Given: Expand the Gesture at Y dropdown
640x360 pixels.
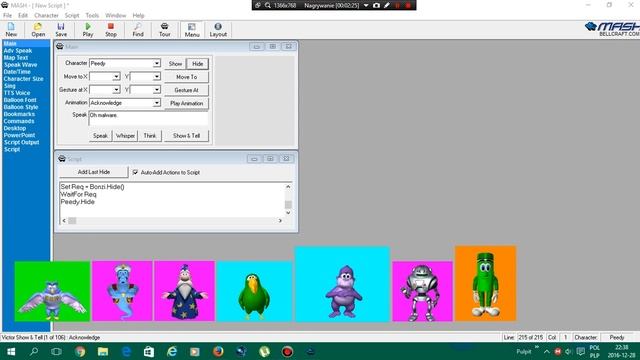Looking at the screenshot, I should [157, 89].
